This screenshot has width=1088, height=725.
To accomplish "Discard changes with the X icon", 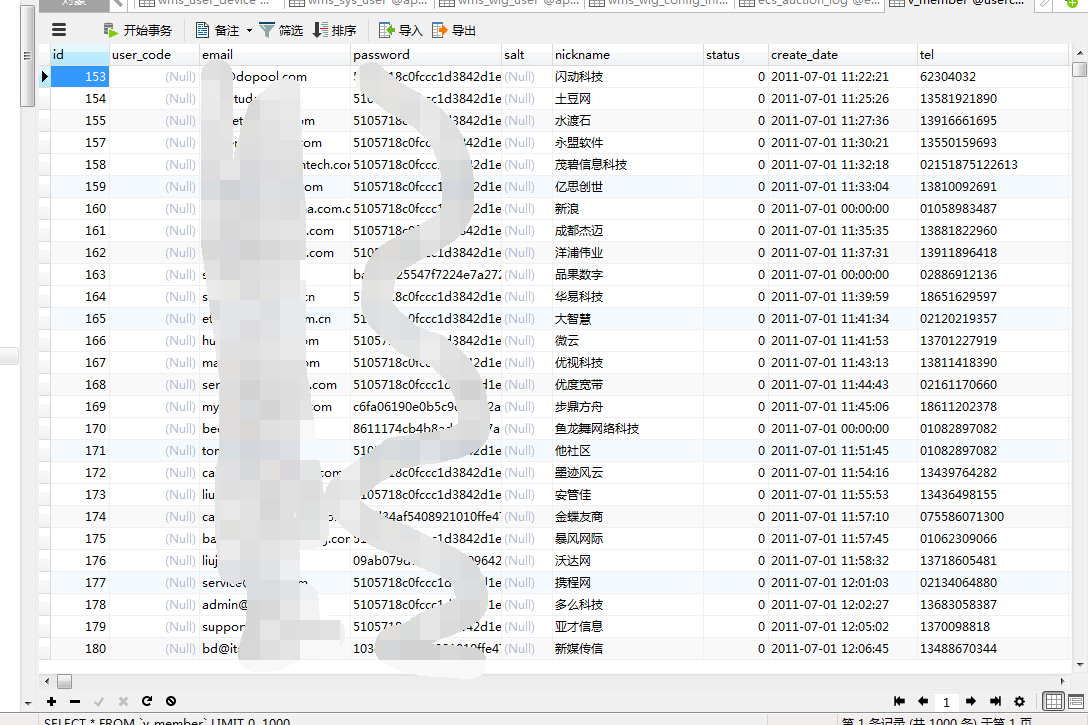I will pyautogui.click(x=124, y=701).
